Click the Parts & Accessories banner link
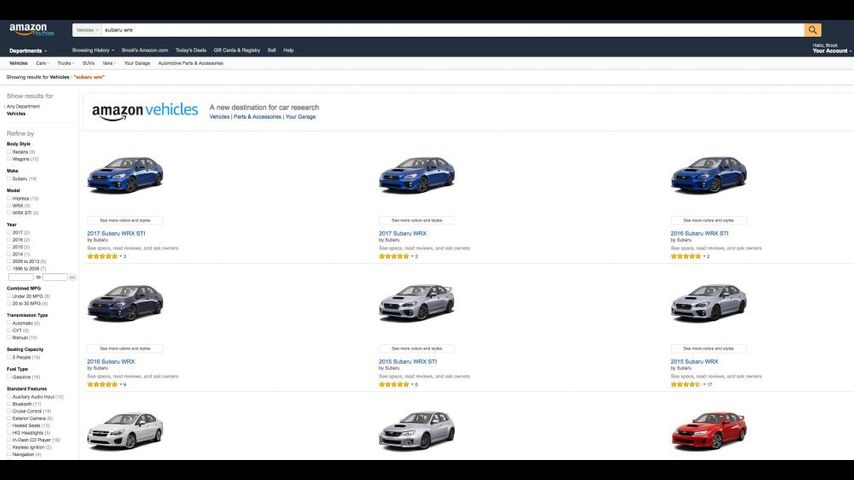Viewport: 854px width, 480px height. pyautogui.click(x=258, y=117)
